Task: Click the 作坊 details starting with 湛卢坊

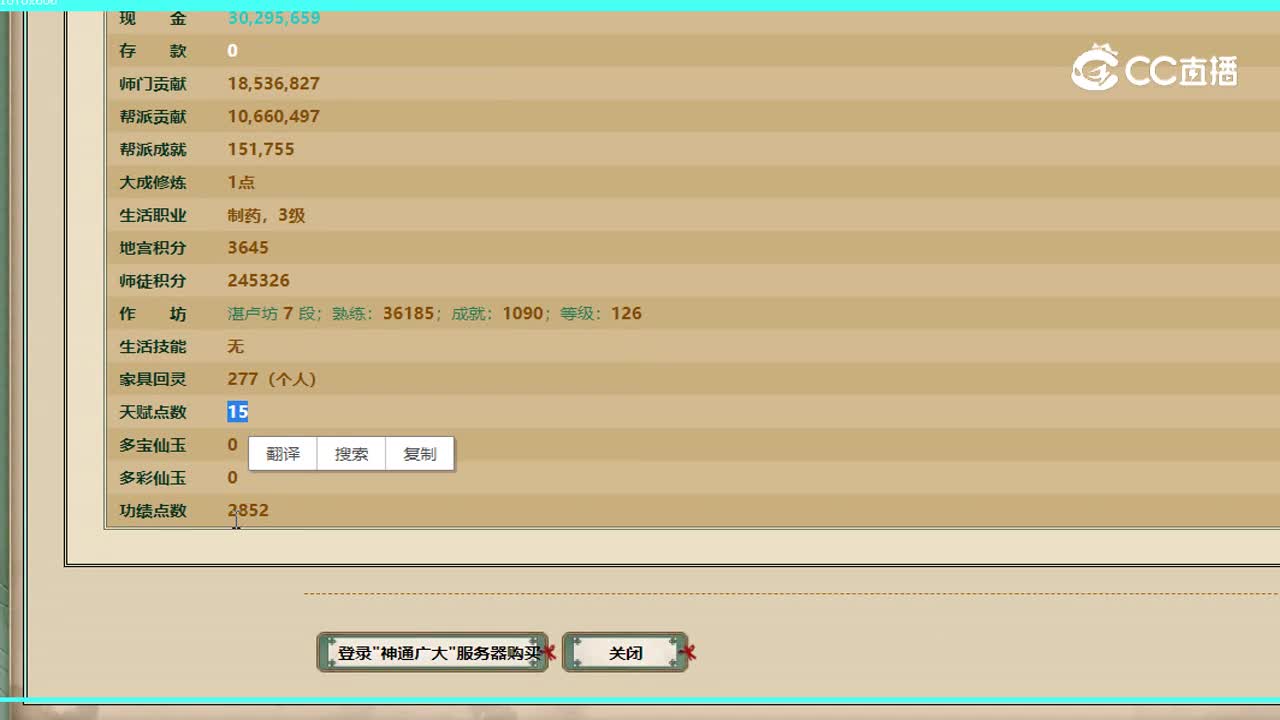Action: (434, 314)
